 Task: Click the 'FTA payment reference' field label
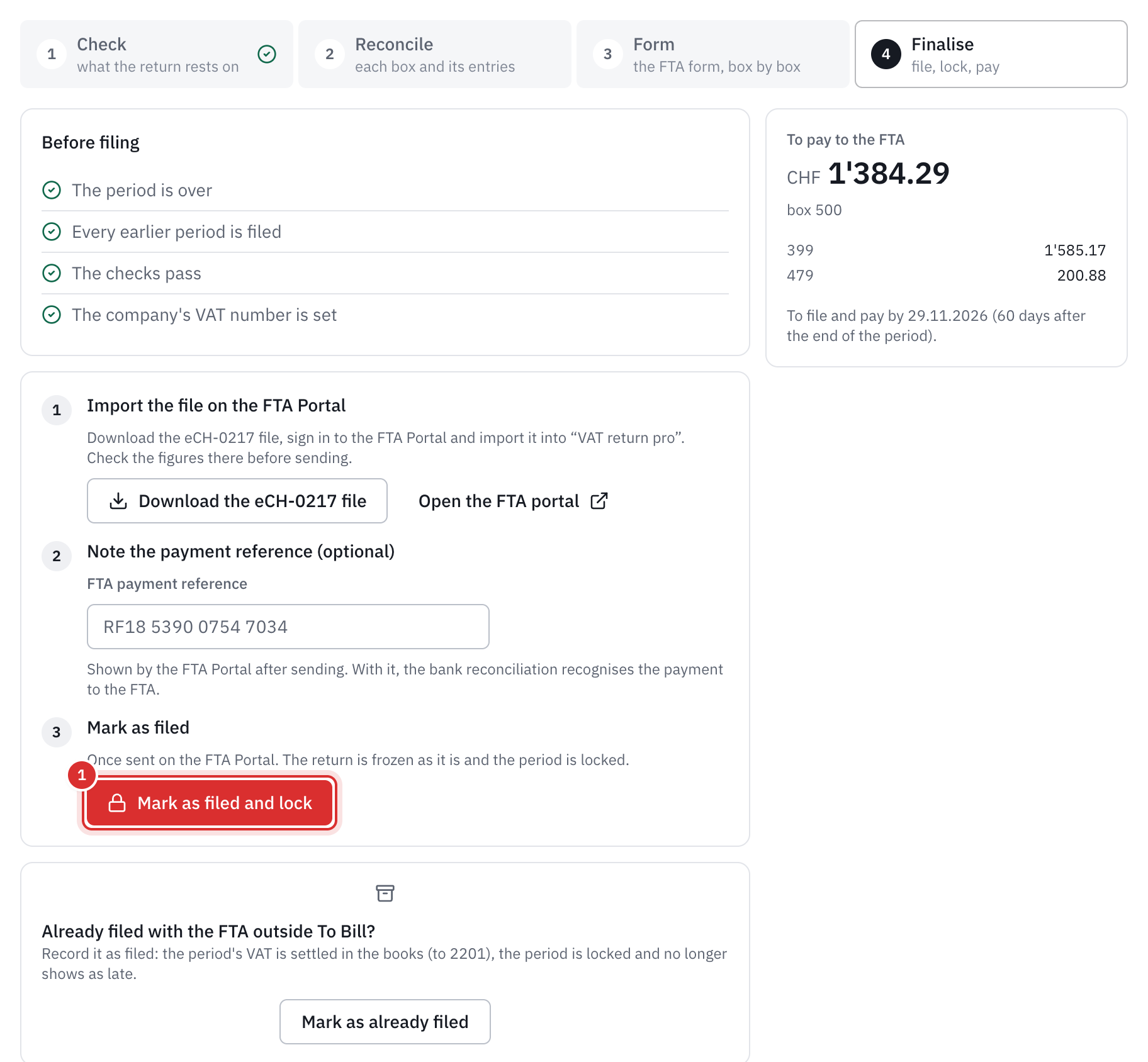(167, 584)
